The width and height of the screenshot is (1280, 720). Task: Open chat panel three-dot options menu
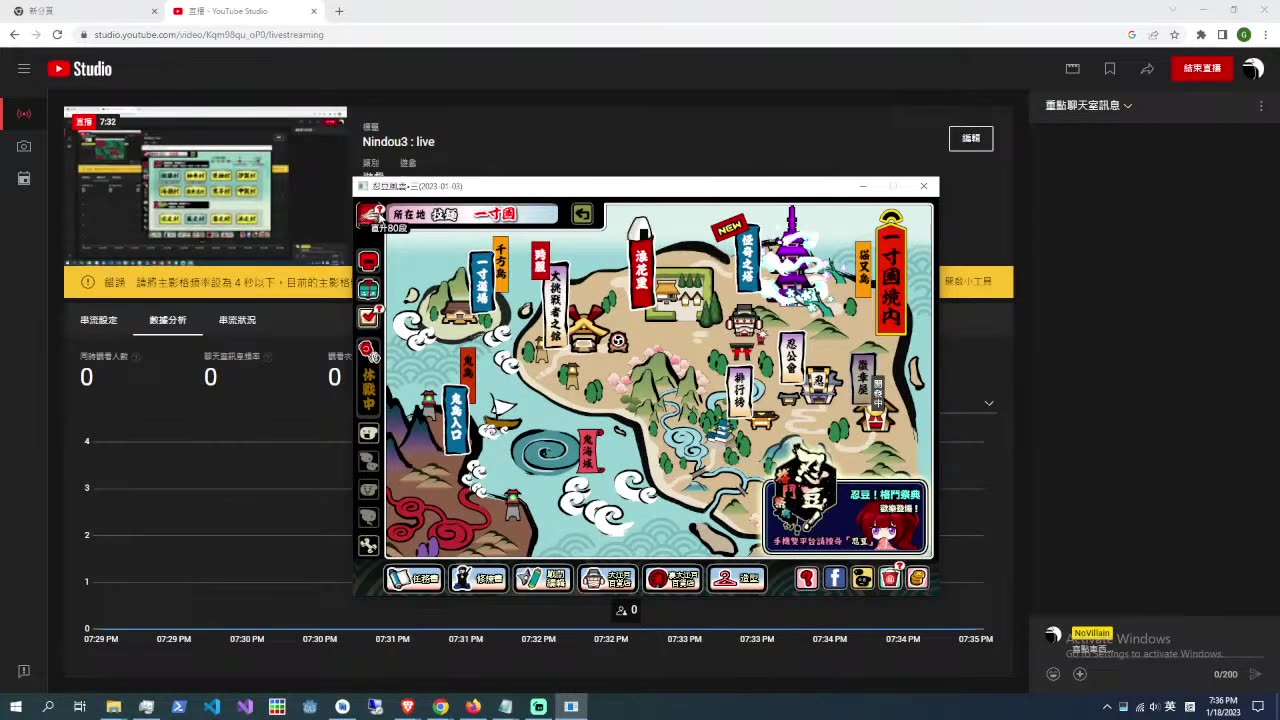pos(1261,105)
